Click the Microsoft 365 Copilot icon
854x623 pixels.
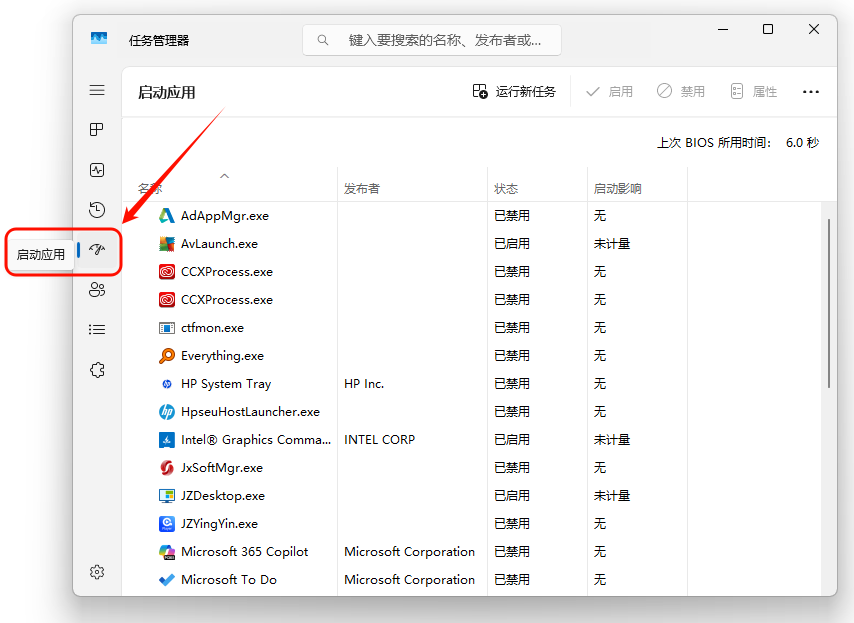167,552
